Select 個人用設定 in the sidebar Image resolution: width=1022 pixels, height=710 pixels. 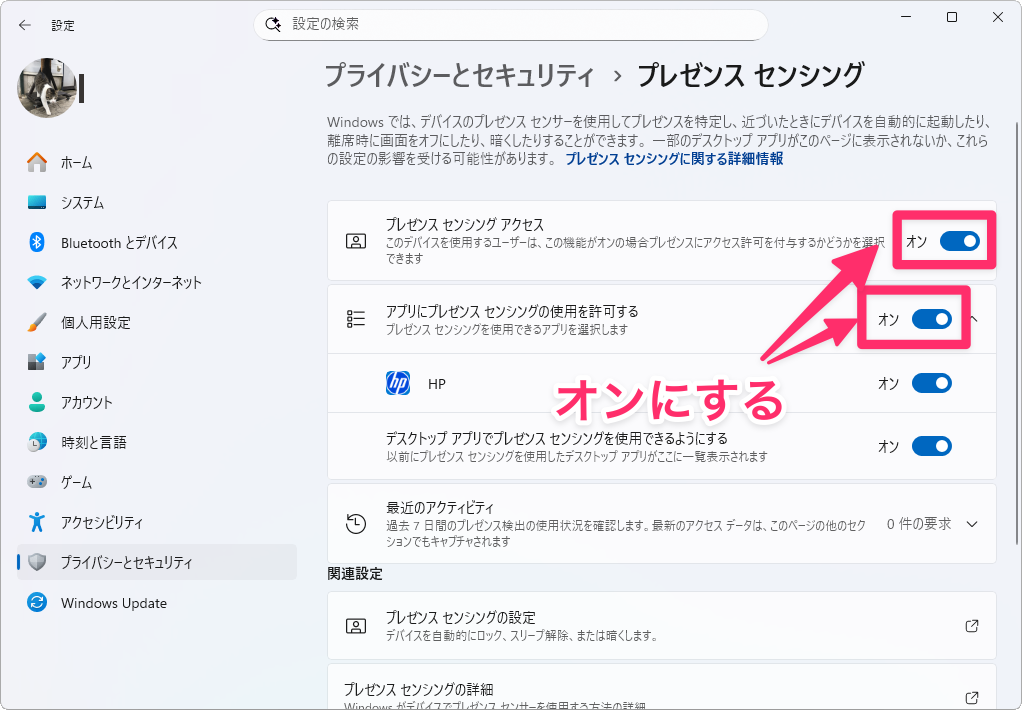tap(95, 323)
